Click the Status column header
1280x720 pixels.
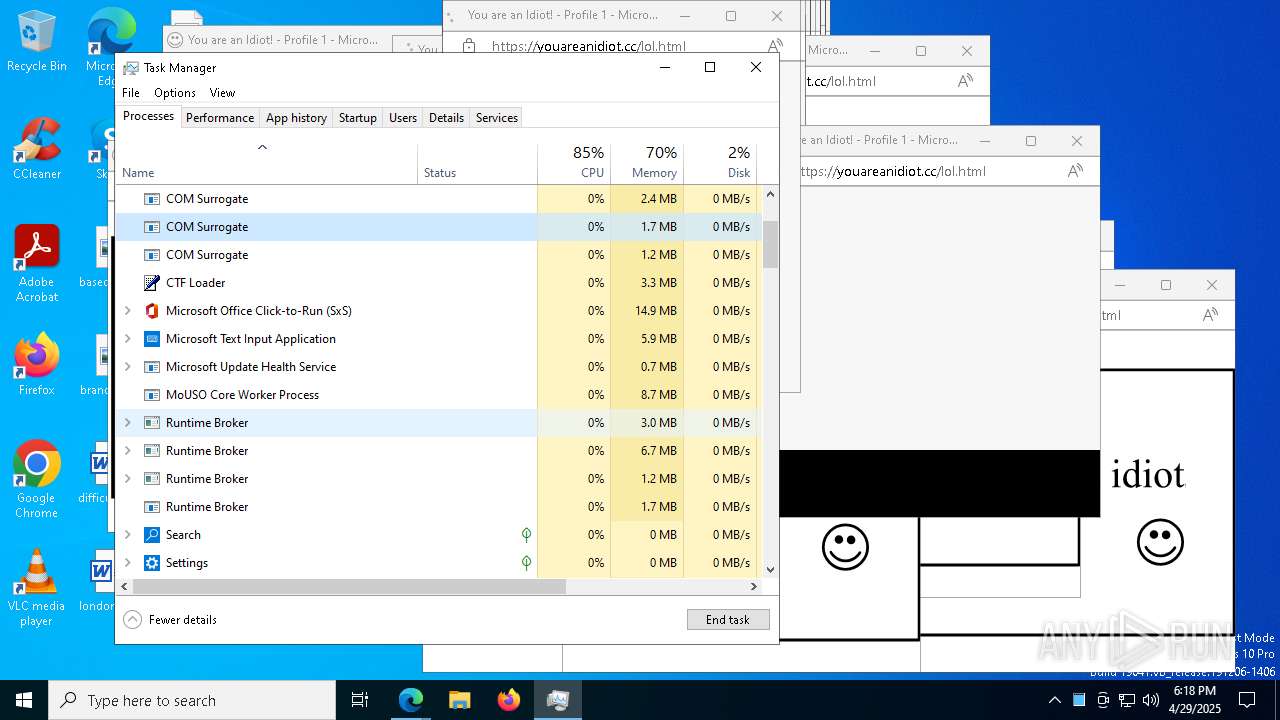477,164
